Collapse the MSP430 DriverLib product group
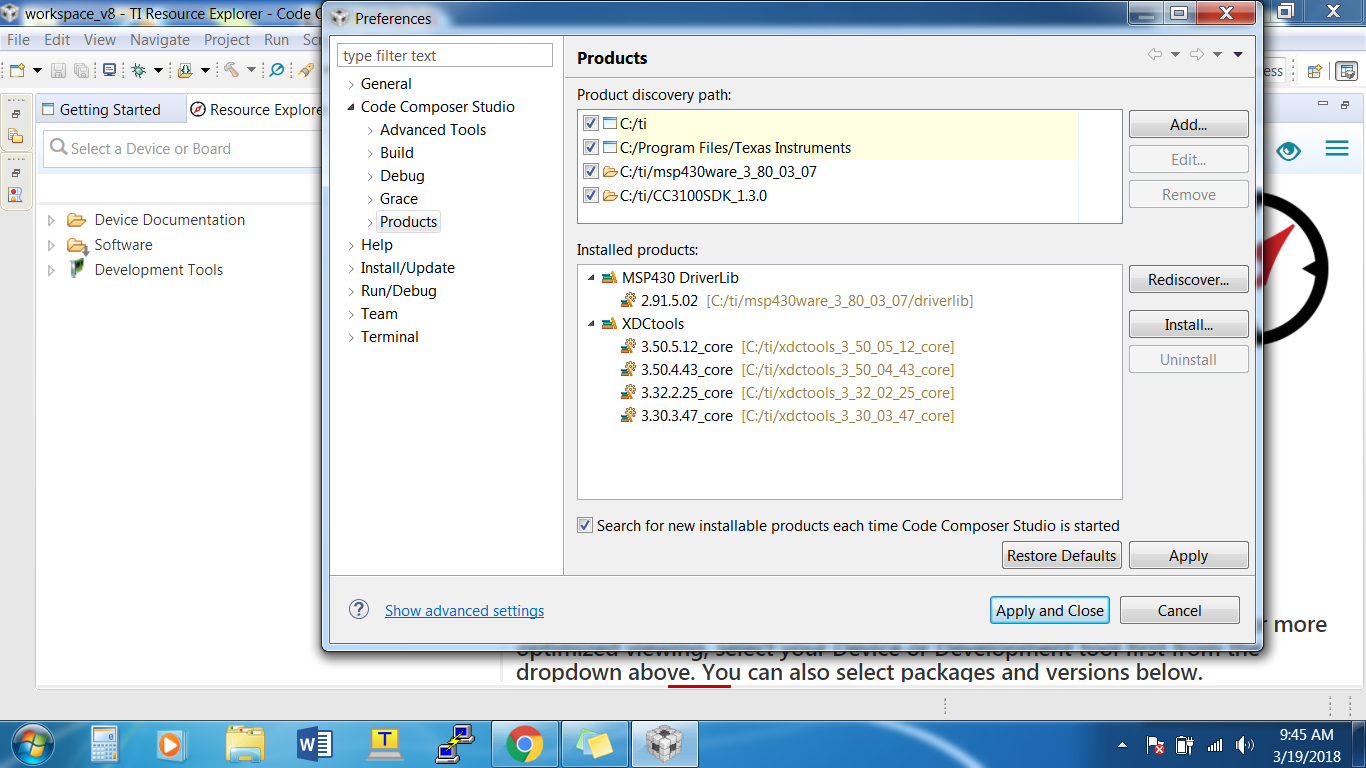The width and height of the screenshot is (1366, 768). [591, 278]
